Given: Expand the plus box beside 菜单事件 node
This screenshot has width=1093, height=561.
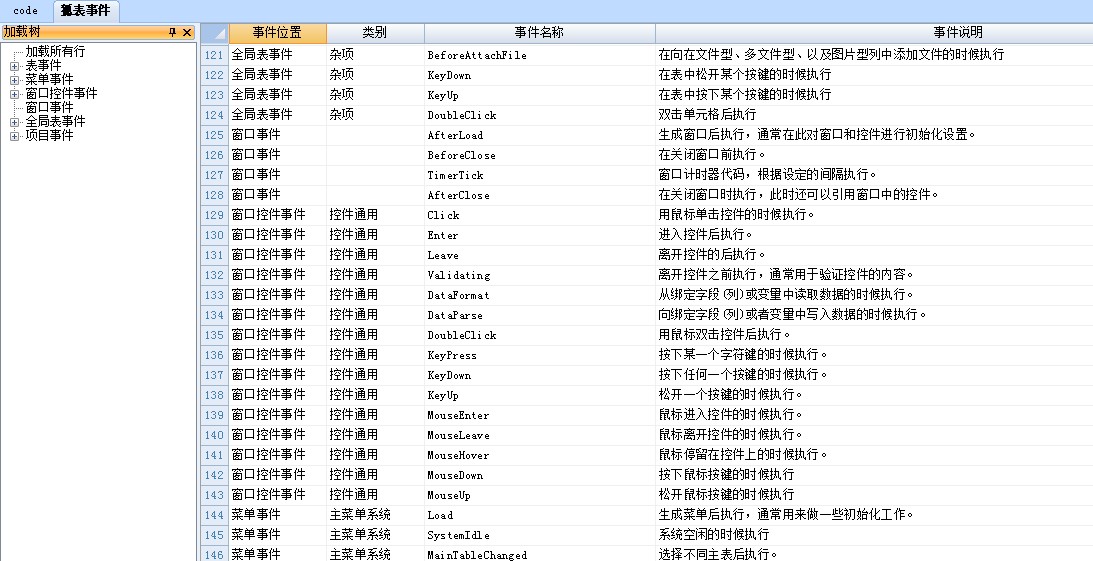Looking at the screenshot, I should 14,79.
